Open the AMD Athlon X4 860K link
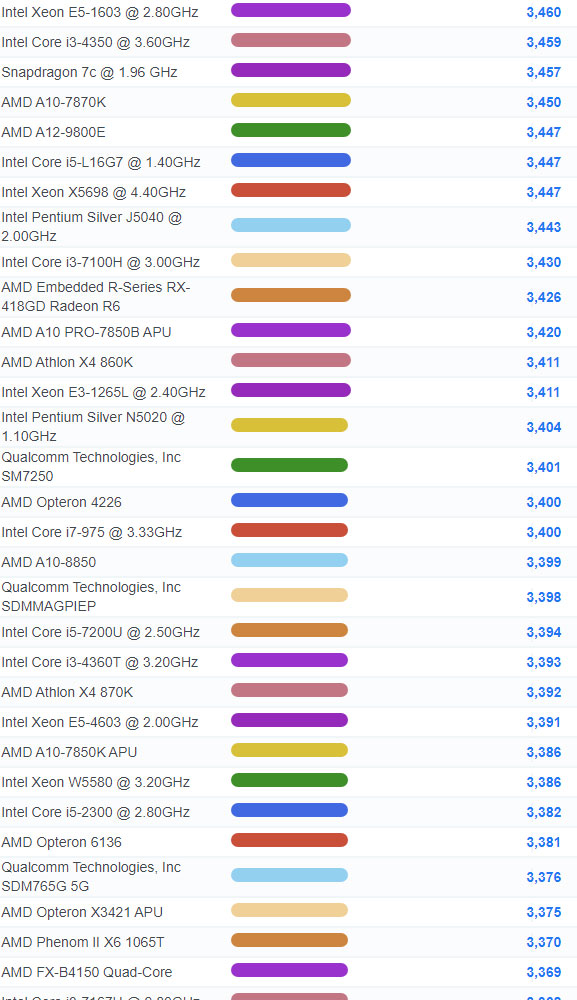Screen dimensions: 577x1000 coord(67,362)
